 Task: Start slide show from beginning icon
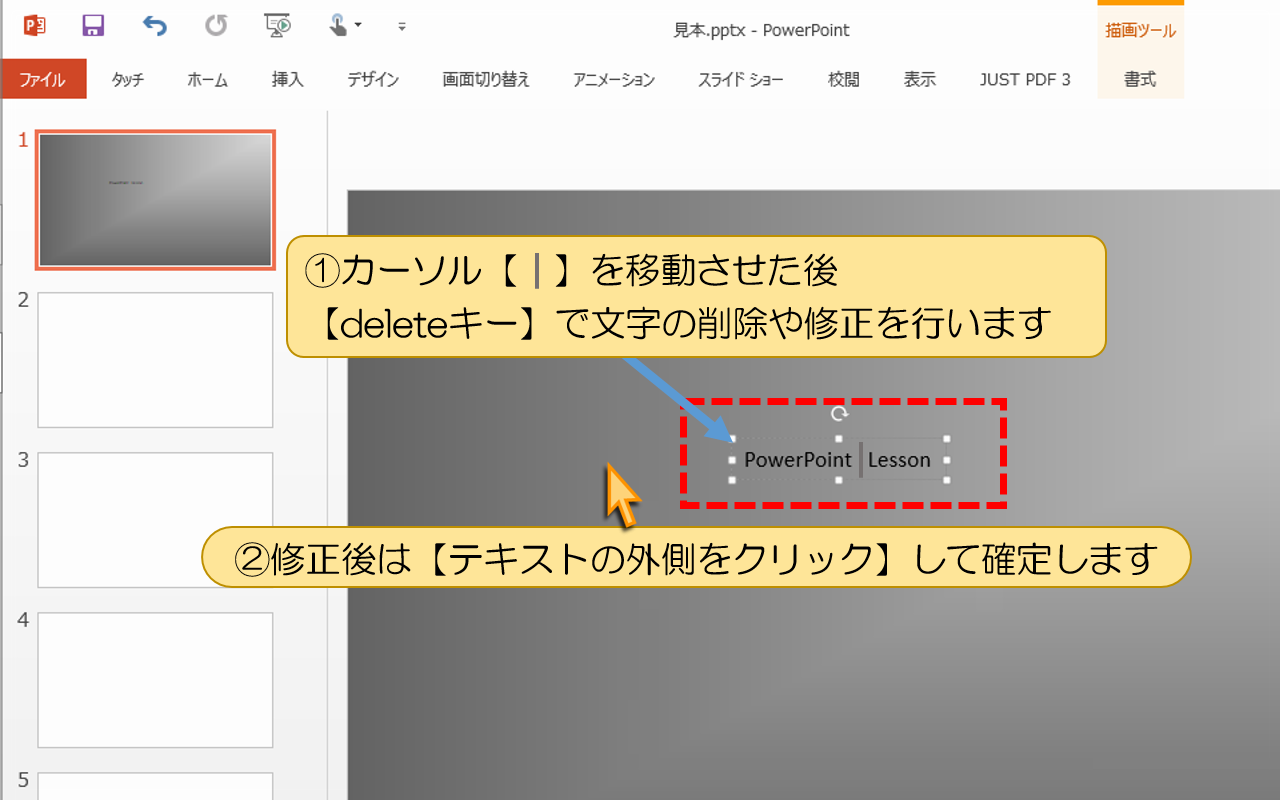277,25
